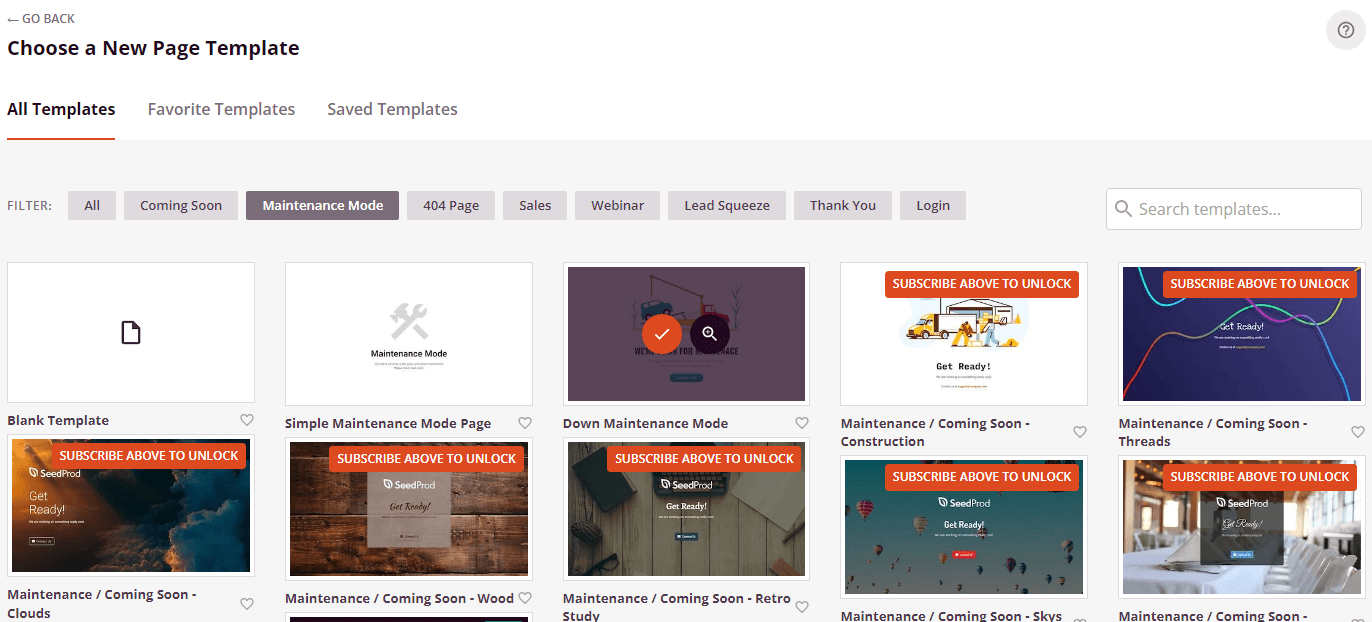Viewport: 1372px width, 622px height.
Task: Favorite the Blank Template using its heart icon
Action: point(247,420)
